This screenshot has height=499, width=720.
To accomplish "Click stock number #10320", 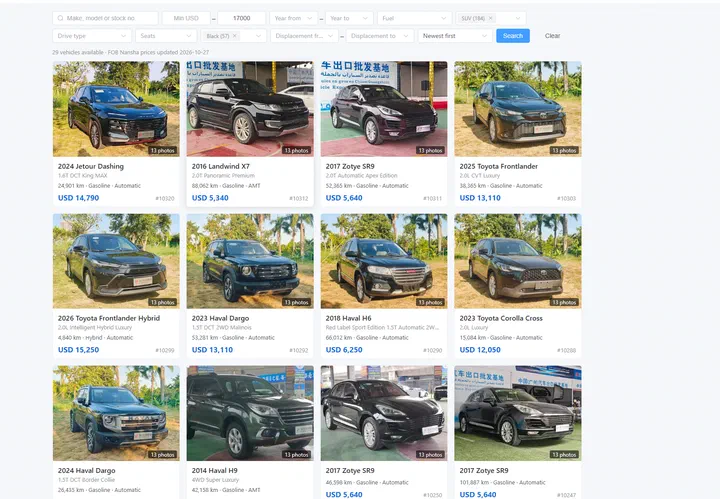I will 165,199.
